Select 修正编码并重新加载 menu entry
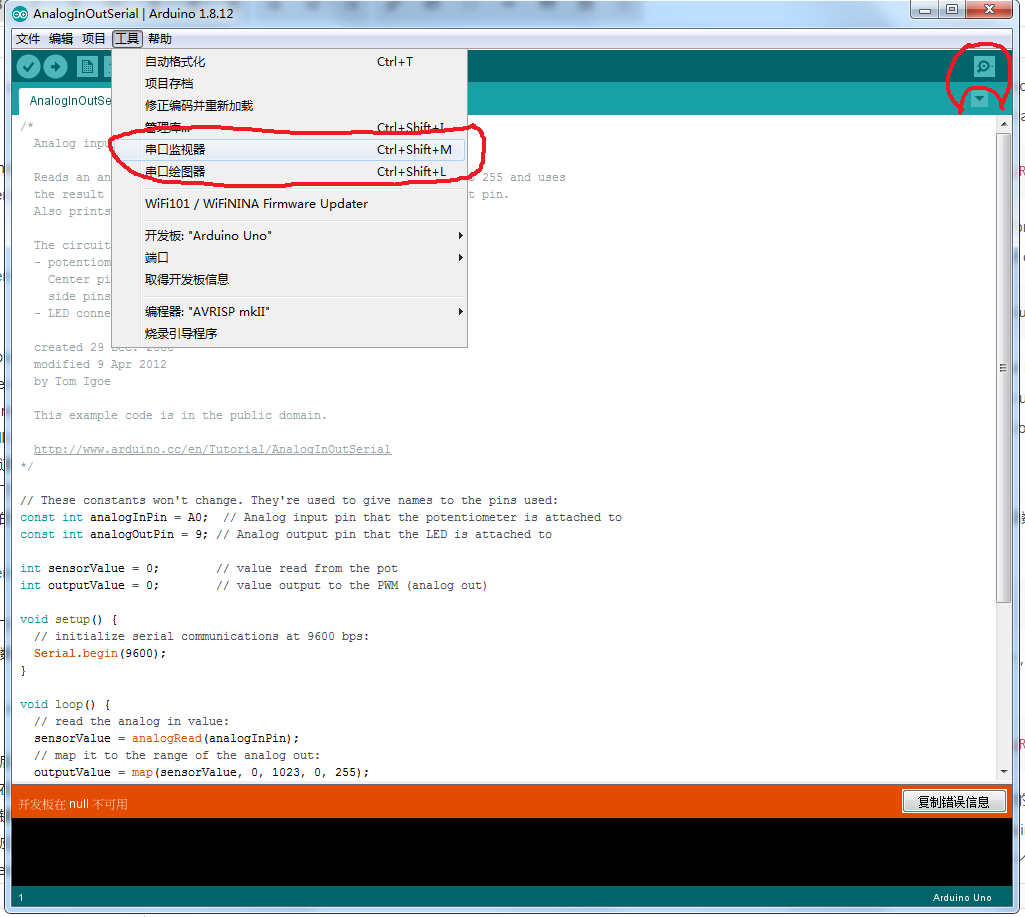This screenshot has height=917, width=1025. [290, 106]
